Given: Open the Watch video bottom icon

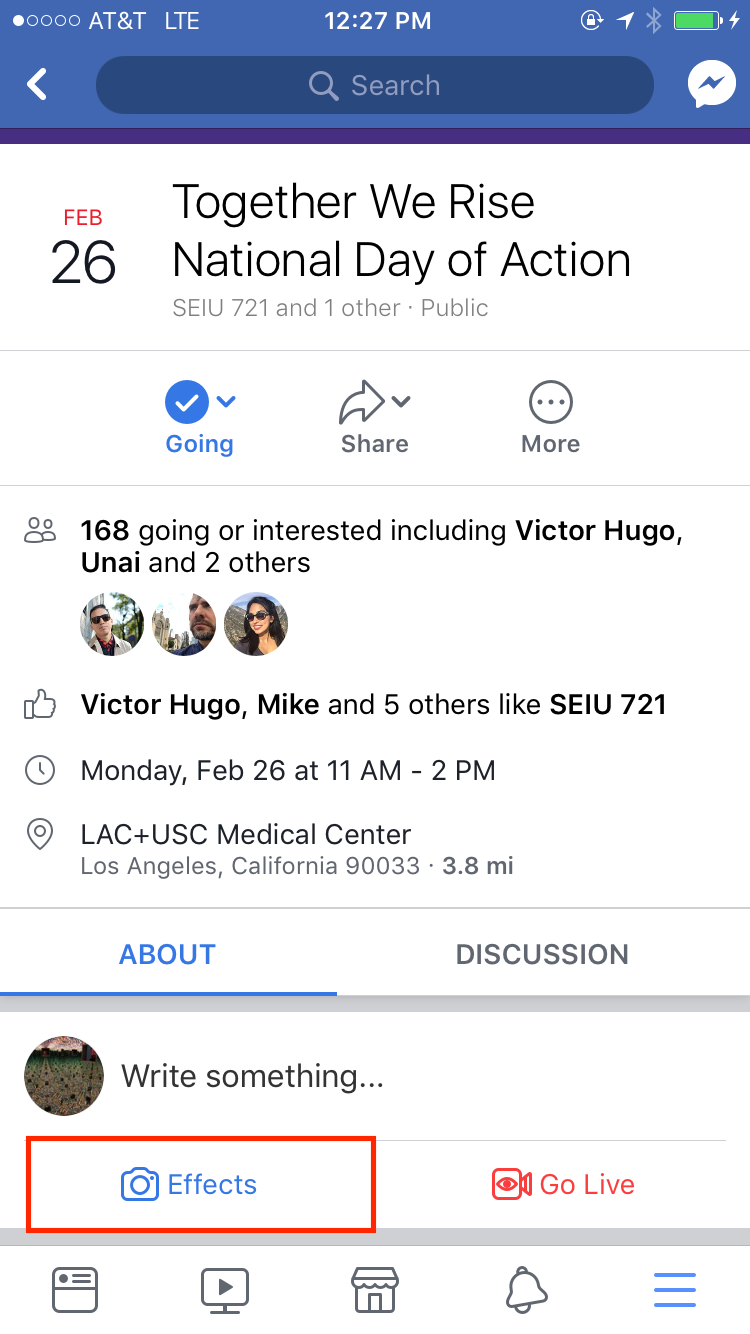Looking at the screenshot, I should [225, 1290].
